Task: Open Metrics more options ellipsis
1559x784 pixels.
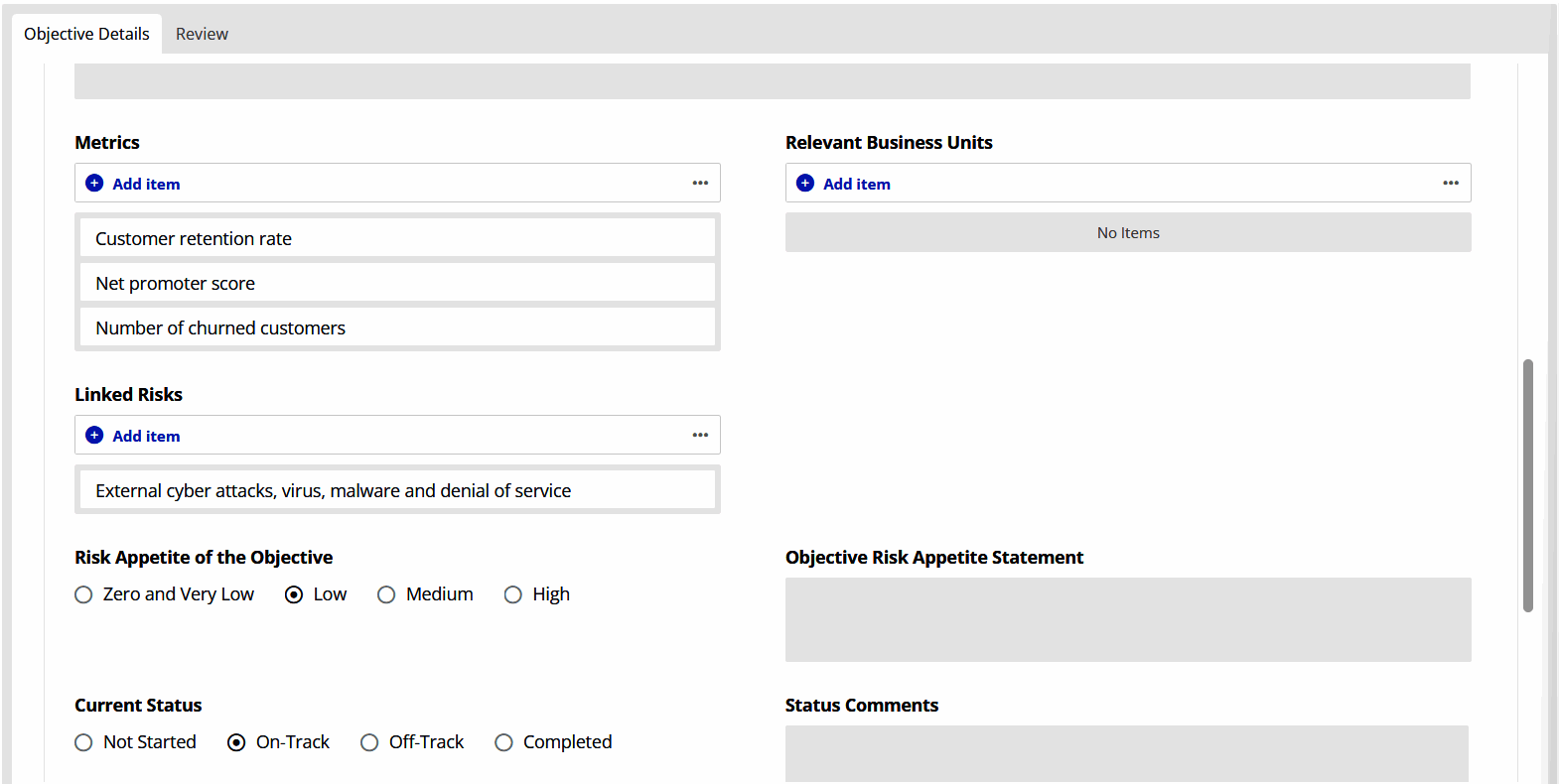Action: (700, 184)
